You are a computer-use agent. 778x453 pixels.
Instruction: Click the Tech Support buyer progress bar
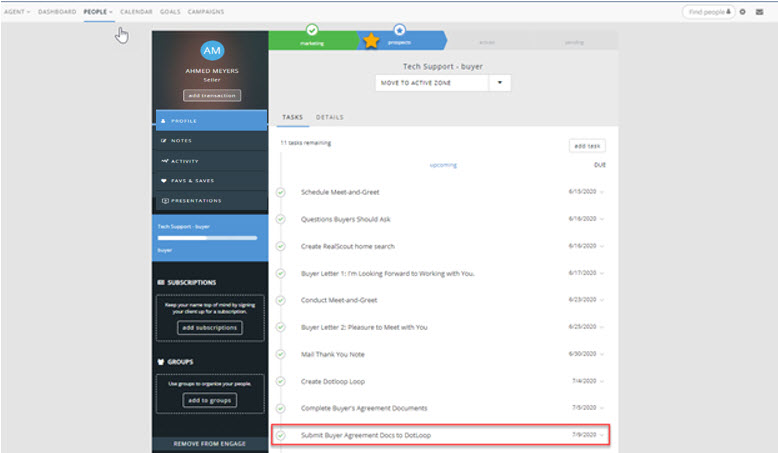pos(207,238)
